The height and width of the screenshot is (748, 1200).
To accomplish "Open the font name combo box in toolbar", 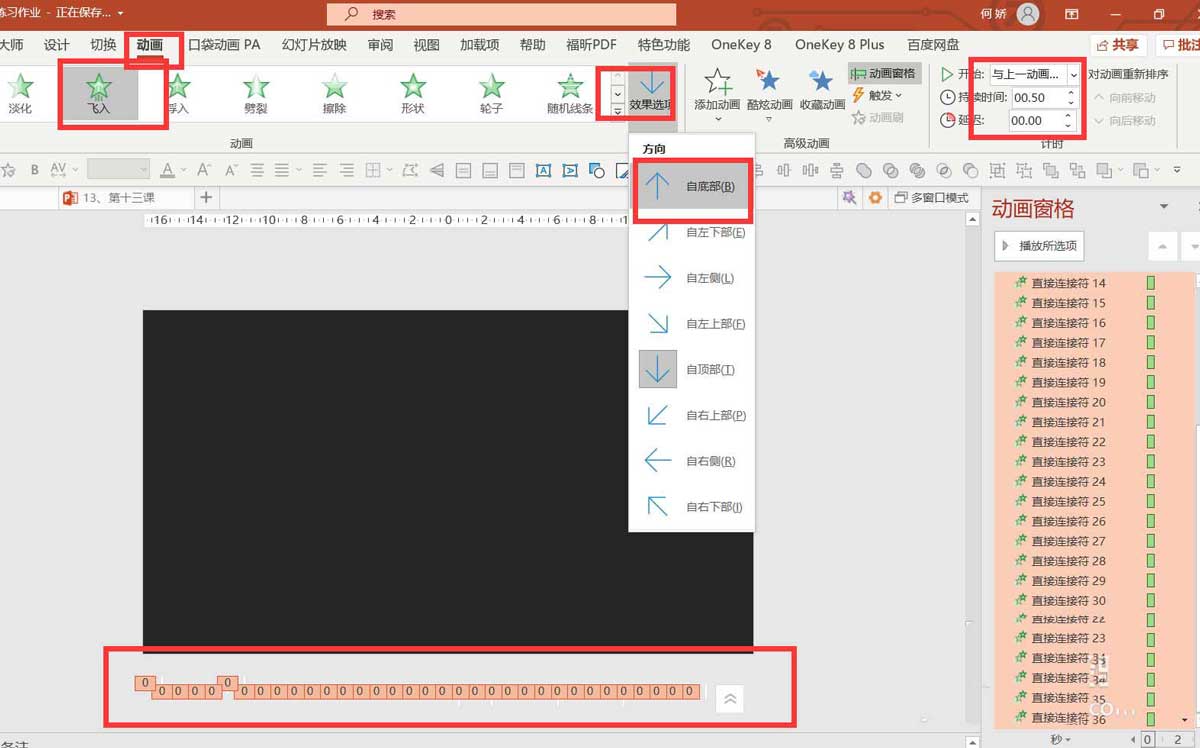I will click(x=118, y=170).
